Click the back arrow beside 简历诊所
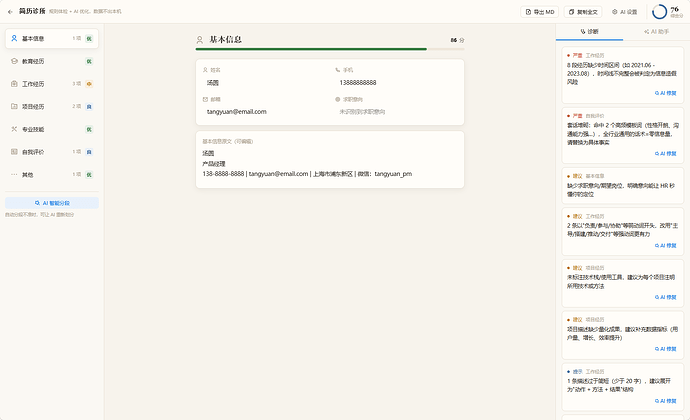The image size is (690, 420). click(x=10, y=12)
